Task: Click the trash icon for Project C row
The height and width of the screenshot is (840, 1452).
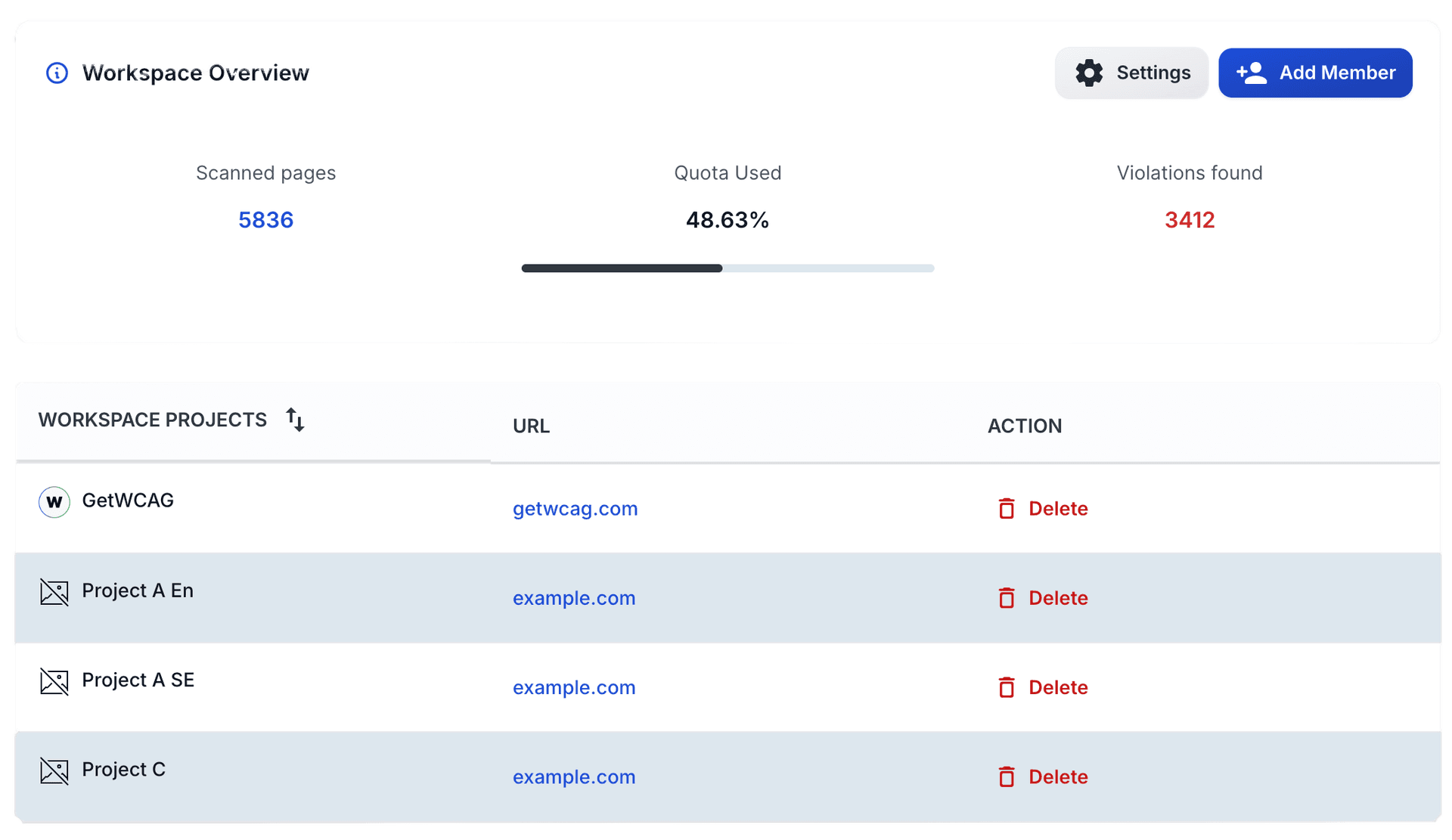Action: [1007, 776]
